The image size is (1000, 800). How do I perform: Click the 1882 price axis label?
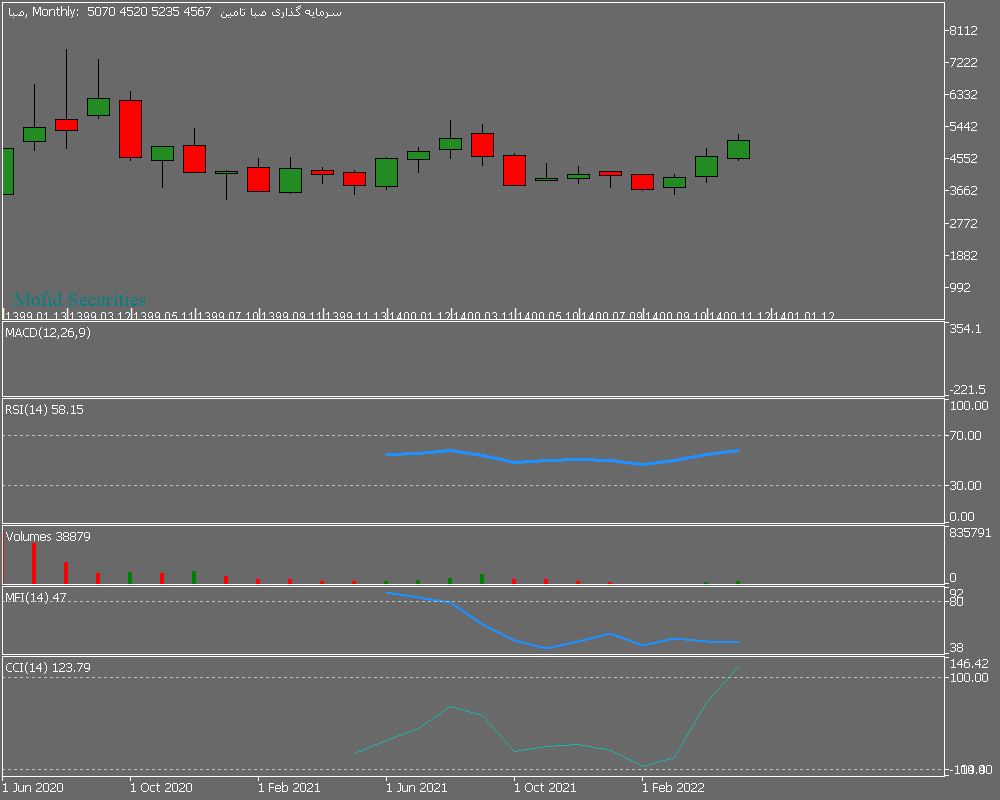(x=964, y=255)
